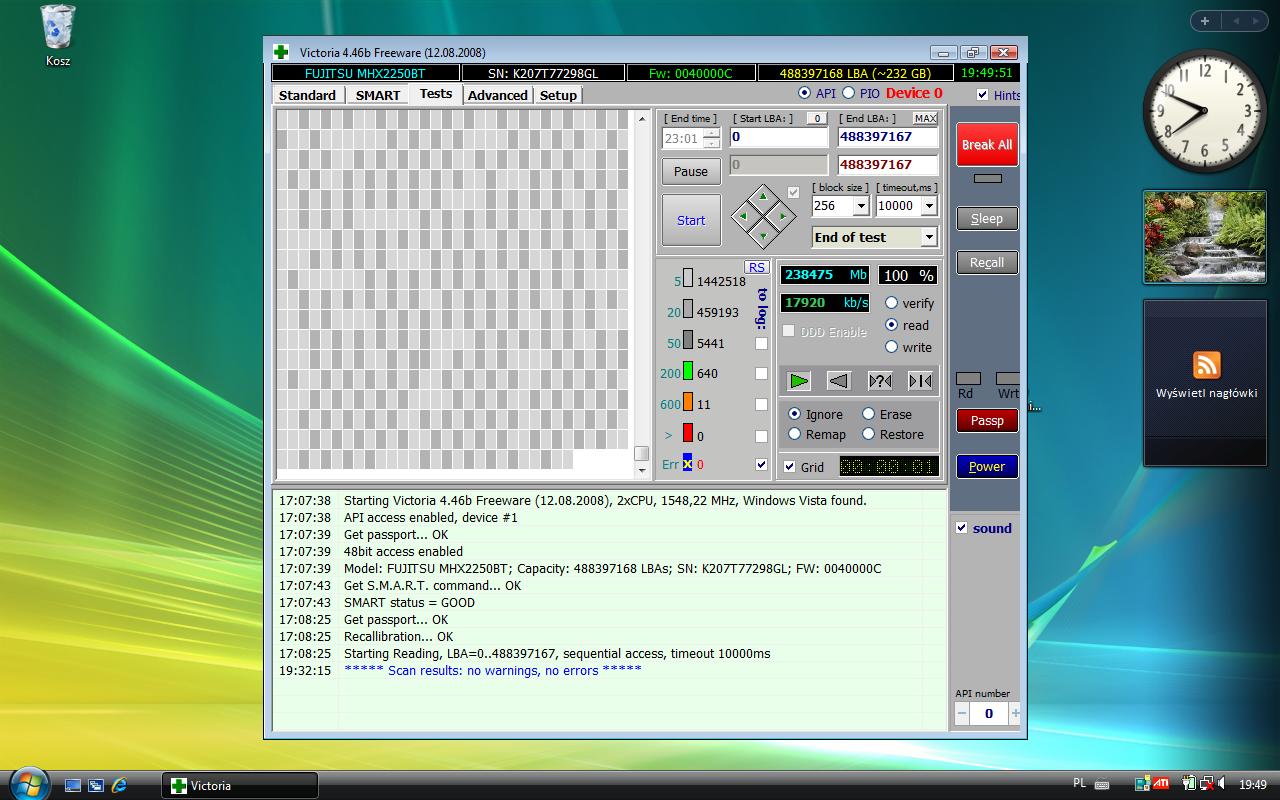The width and height of the screenshot is (1280, 800).
Task: Switch to the SMART tab
Action: 378,95
